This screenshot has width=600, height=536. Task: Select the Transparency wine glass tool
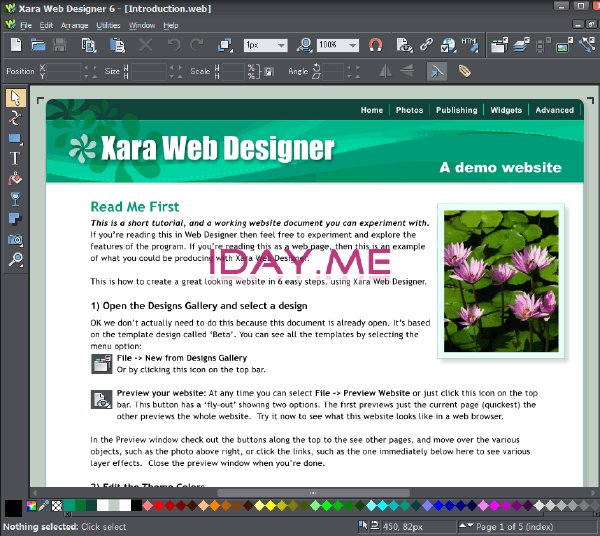pyautogui.click(x=15, y=199)
